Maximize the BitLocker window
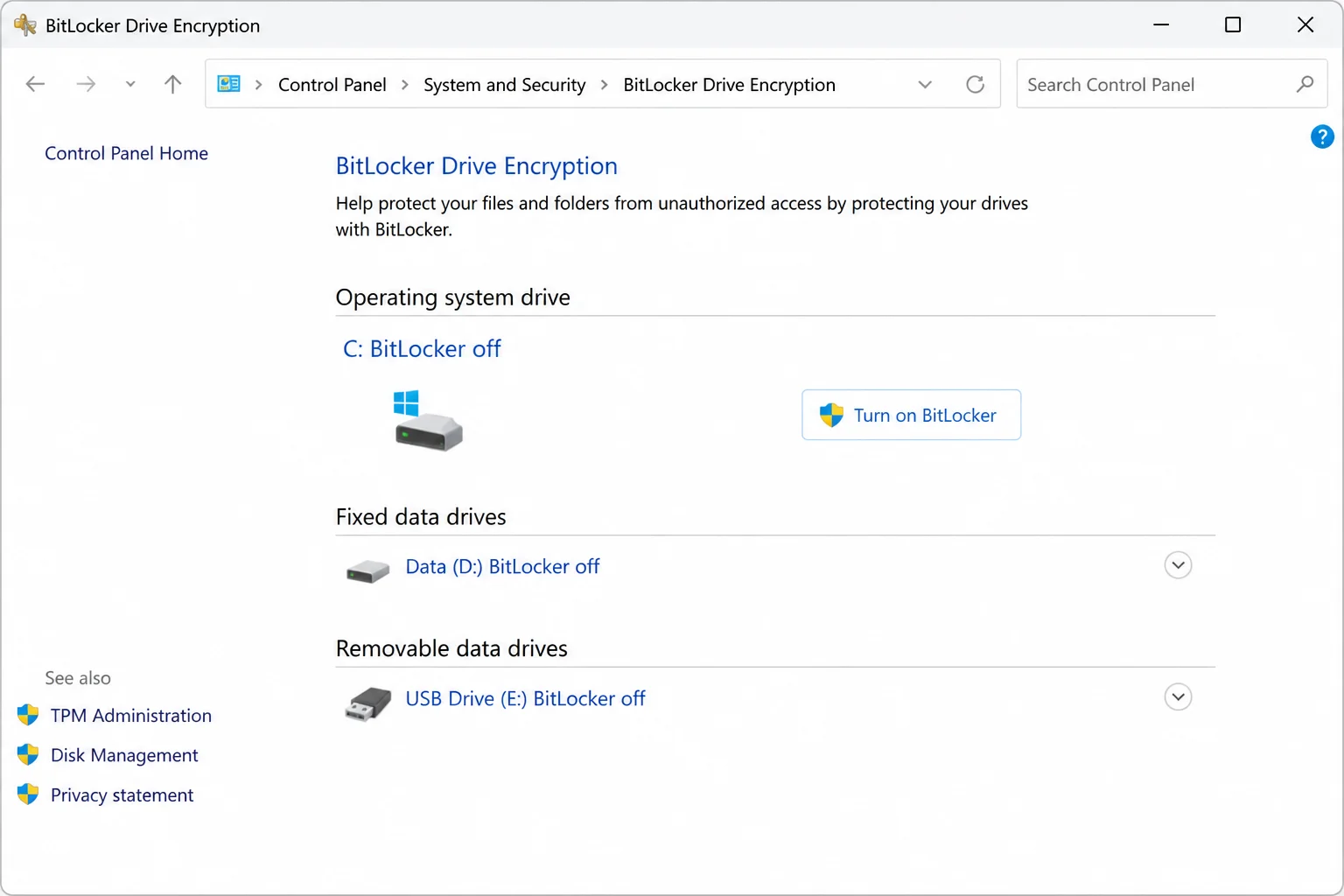 pyautogui.click(x=1233, y=24)
